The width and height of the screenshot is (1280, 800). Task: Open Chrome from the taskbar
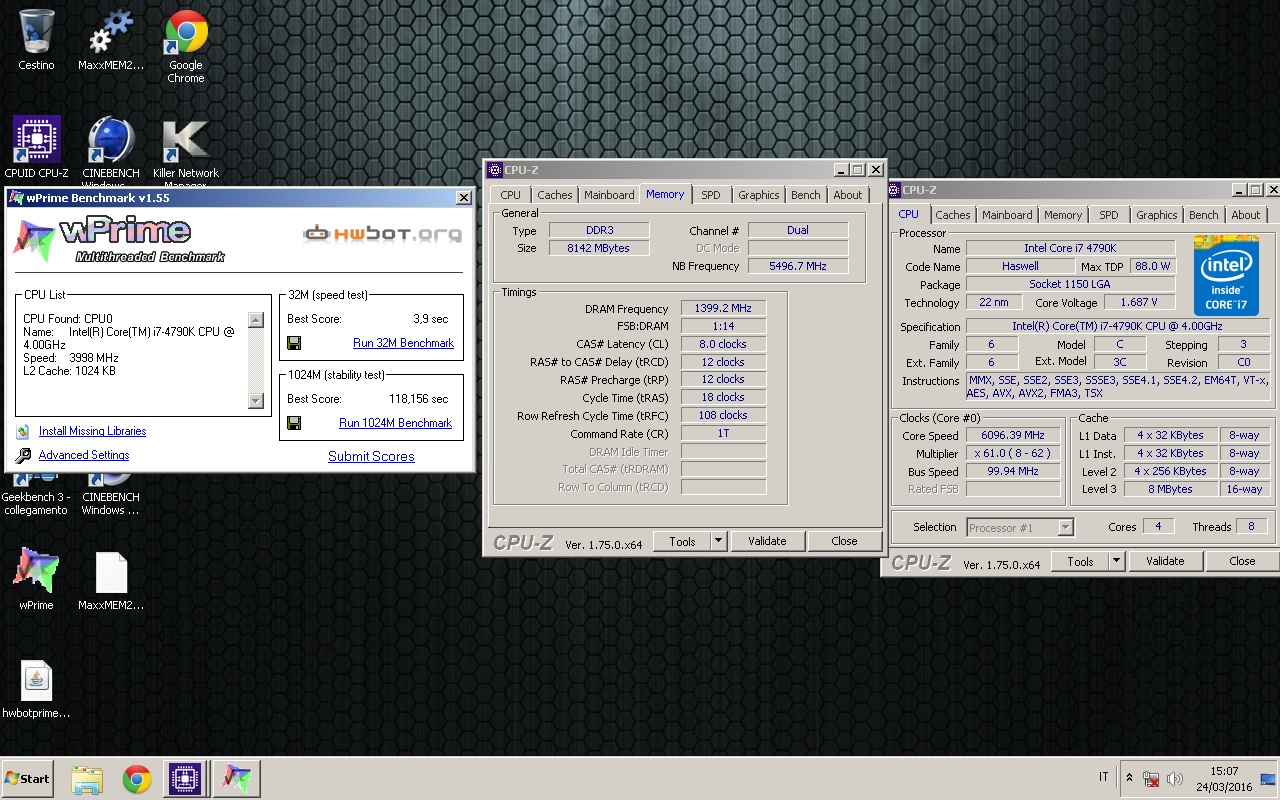tap(137, 779)
